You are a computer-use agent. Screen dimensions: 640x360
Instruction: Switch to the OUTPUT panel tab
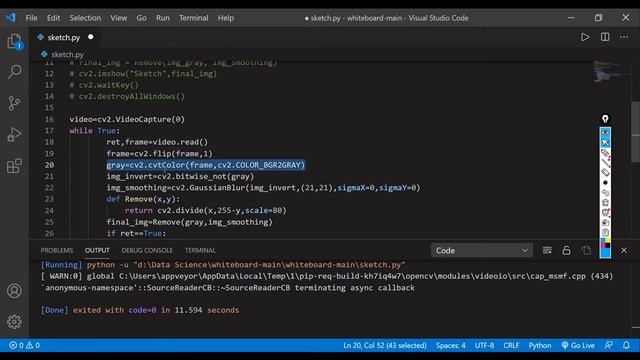97,250
